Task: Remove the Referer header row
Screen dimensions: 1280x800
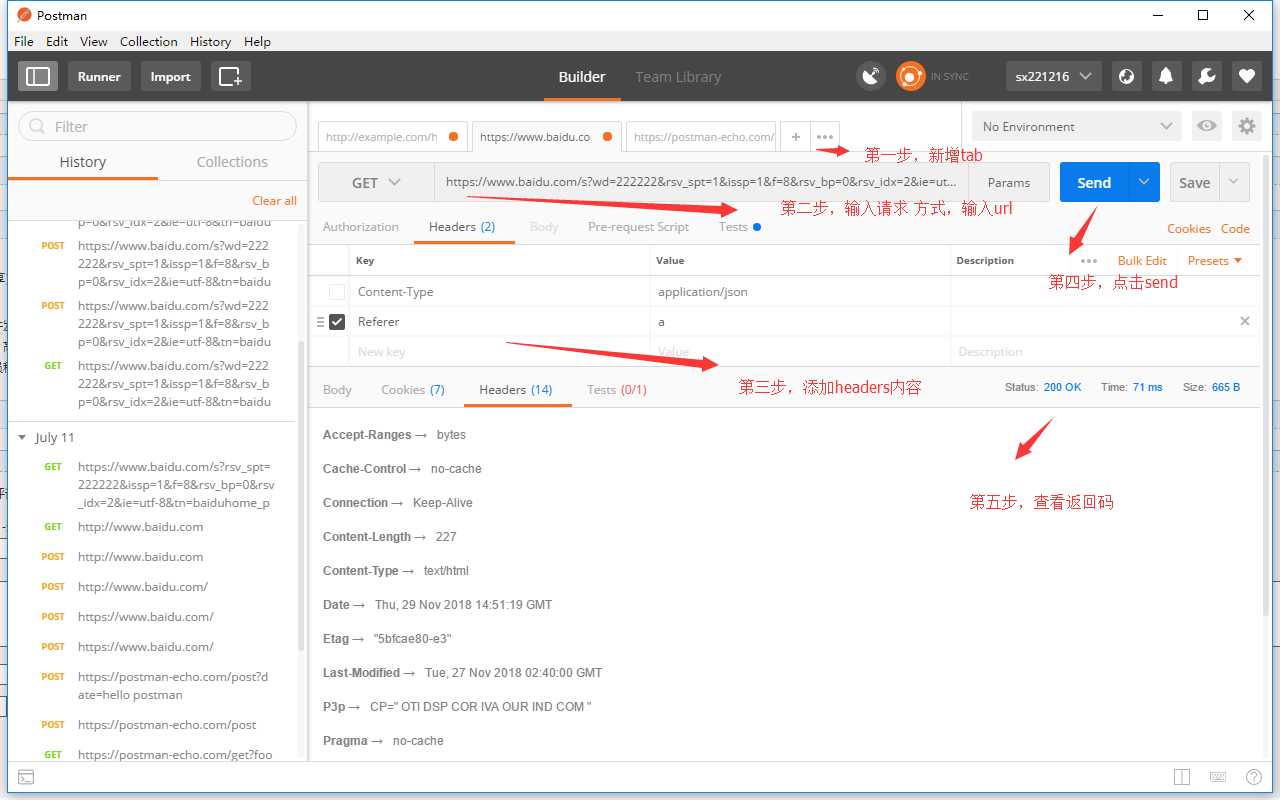Action: (x=1245, y=321)
